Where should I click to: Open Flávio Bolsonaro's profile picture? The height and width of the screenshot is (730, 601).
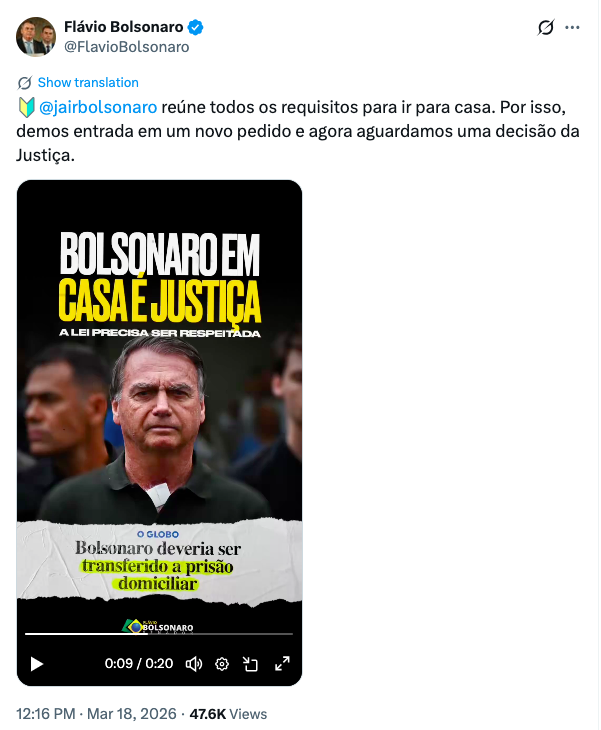(x=36, y=37)
